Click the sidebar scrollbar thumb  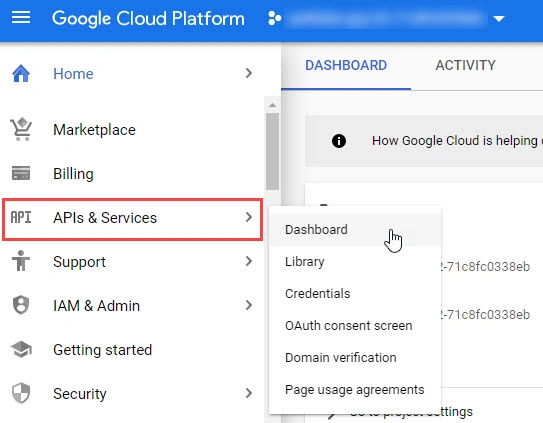(273, 151)
